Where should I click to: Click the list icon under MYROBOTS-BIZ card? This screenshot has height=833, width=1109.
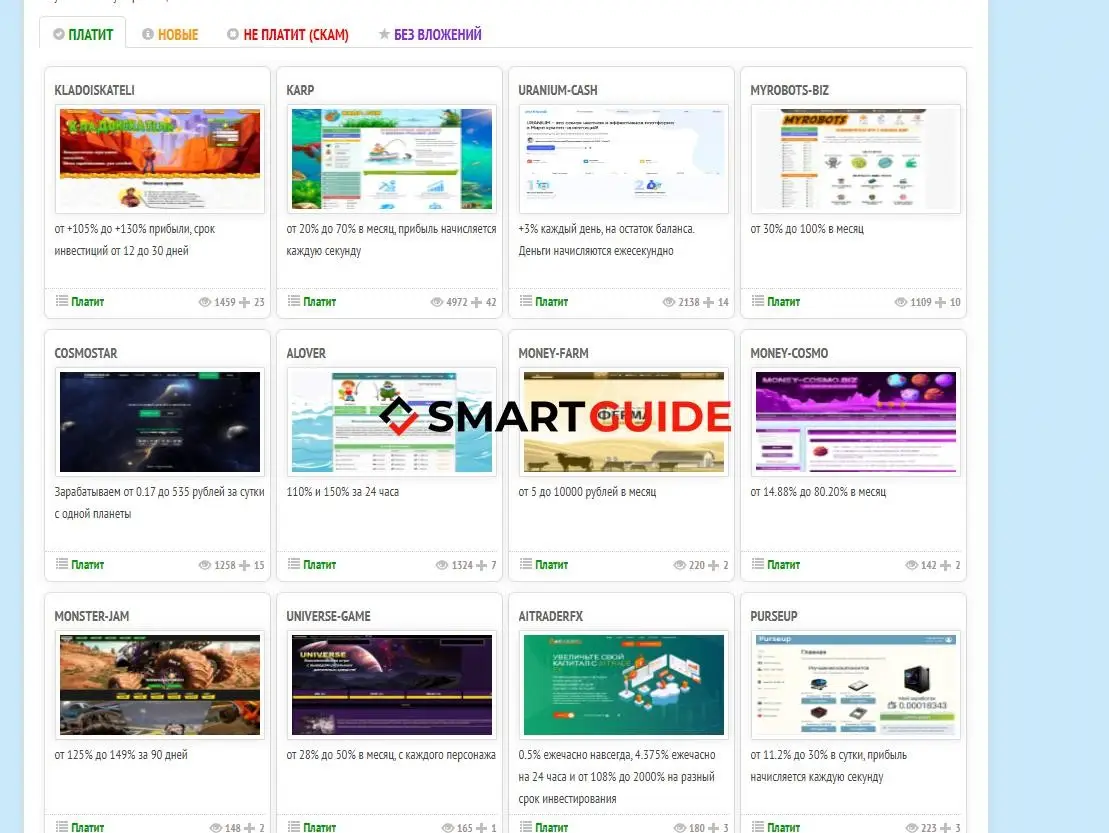click(x=757, y=301)
